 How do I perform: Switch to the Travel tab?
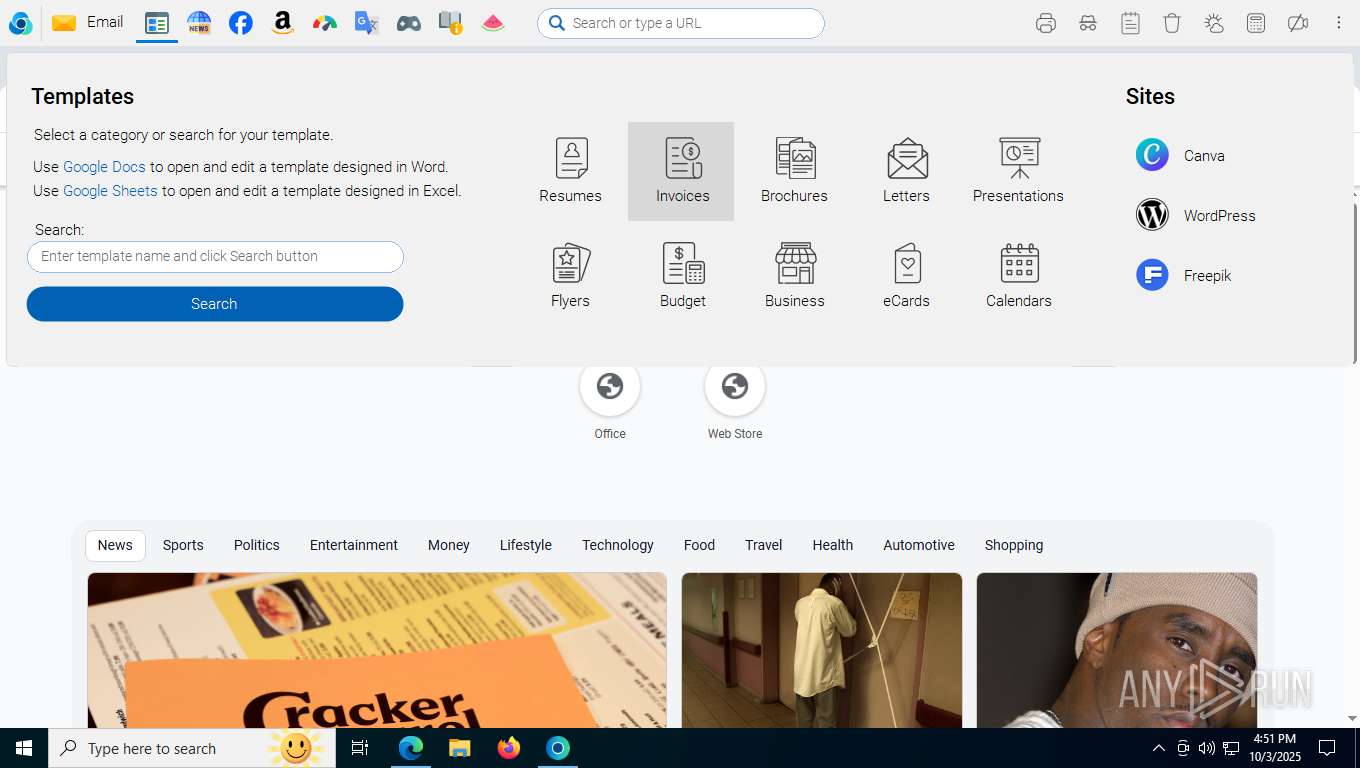coord(763,545)
